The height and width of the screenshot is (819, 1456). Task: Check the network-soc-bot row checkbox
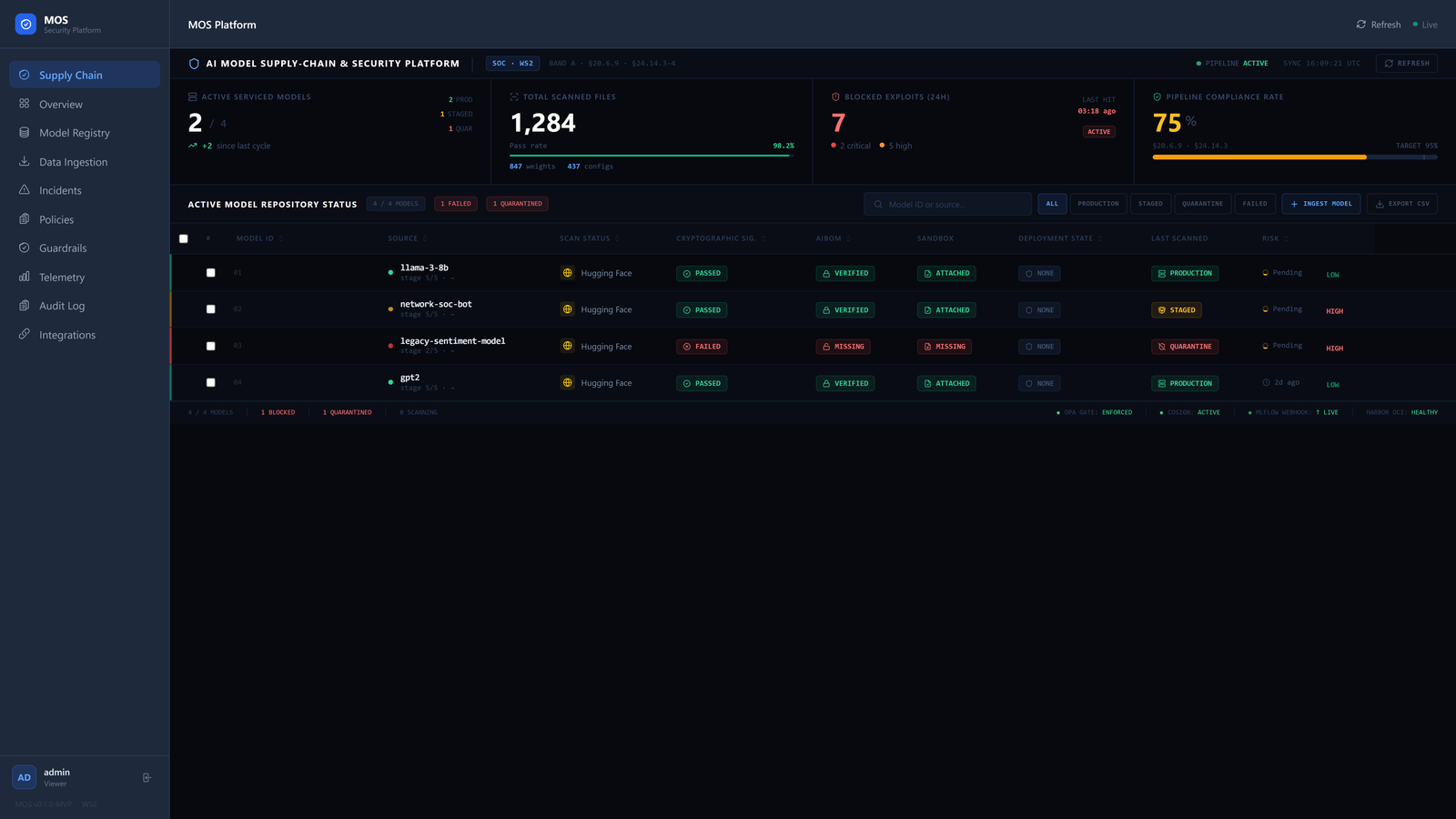tap(211, 309)
